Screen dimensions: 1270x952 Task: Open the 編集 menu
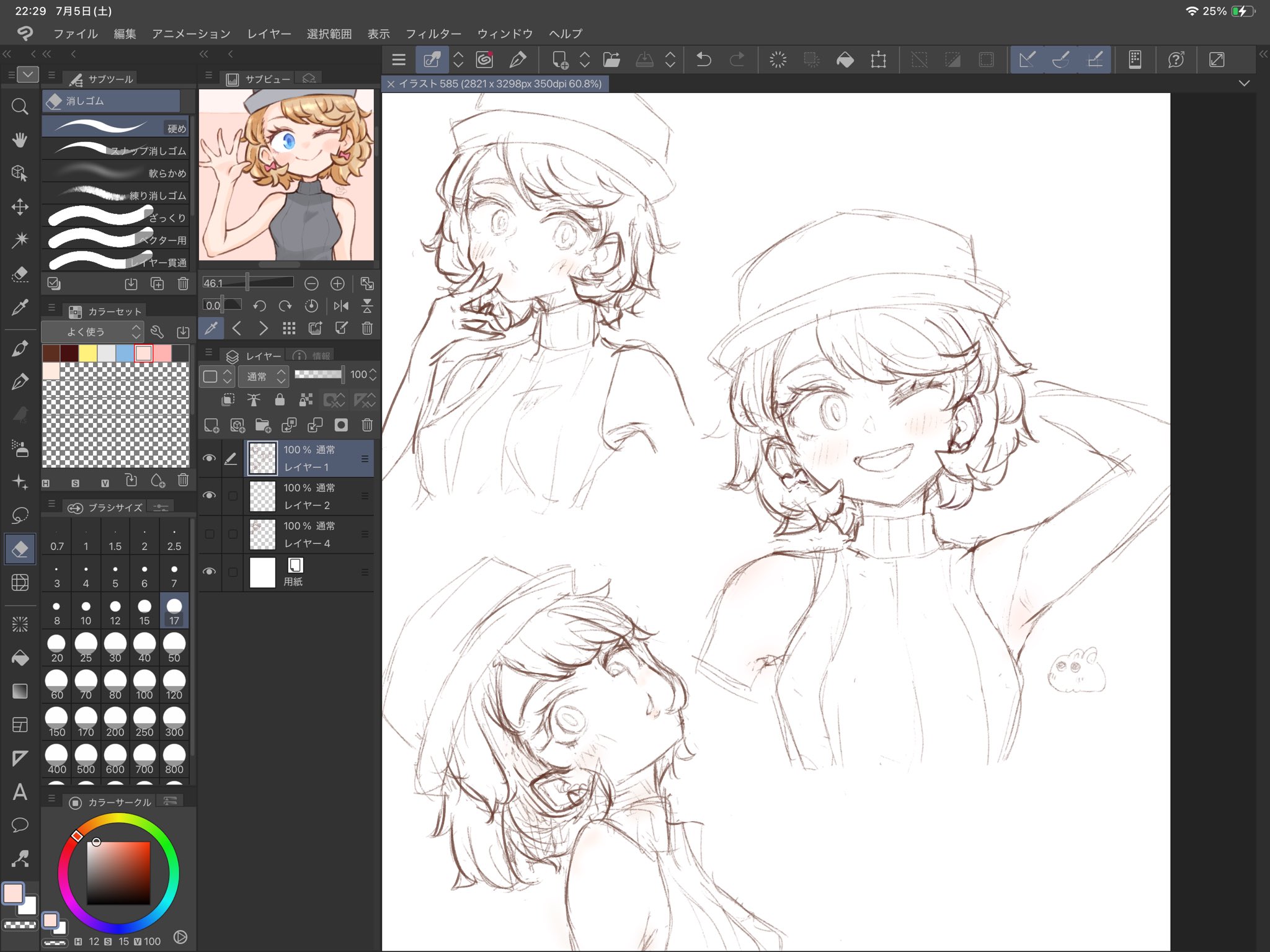point(125,33)
